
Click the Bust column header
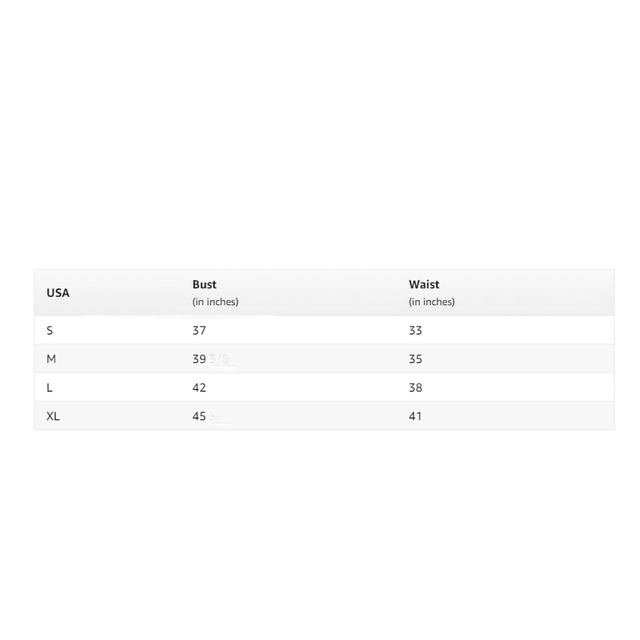[204, 285]
